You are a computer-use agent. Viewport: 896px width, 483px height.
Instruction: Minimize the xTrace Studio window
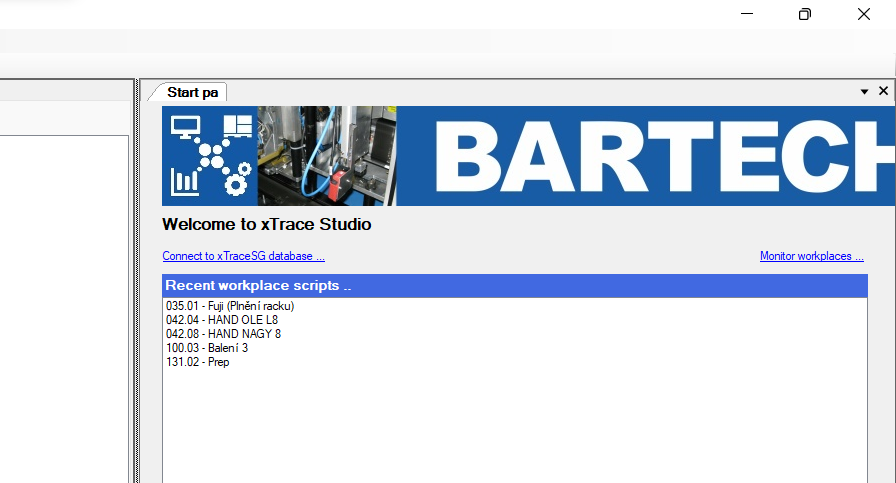(746, 14)
